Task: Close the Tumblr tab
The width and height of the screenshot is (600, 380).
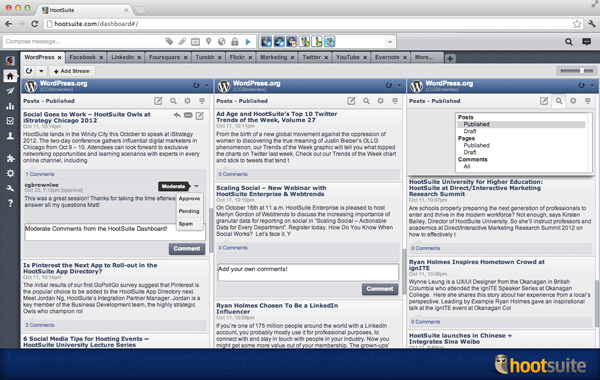Action: coord(220,57)
